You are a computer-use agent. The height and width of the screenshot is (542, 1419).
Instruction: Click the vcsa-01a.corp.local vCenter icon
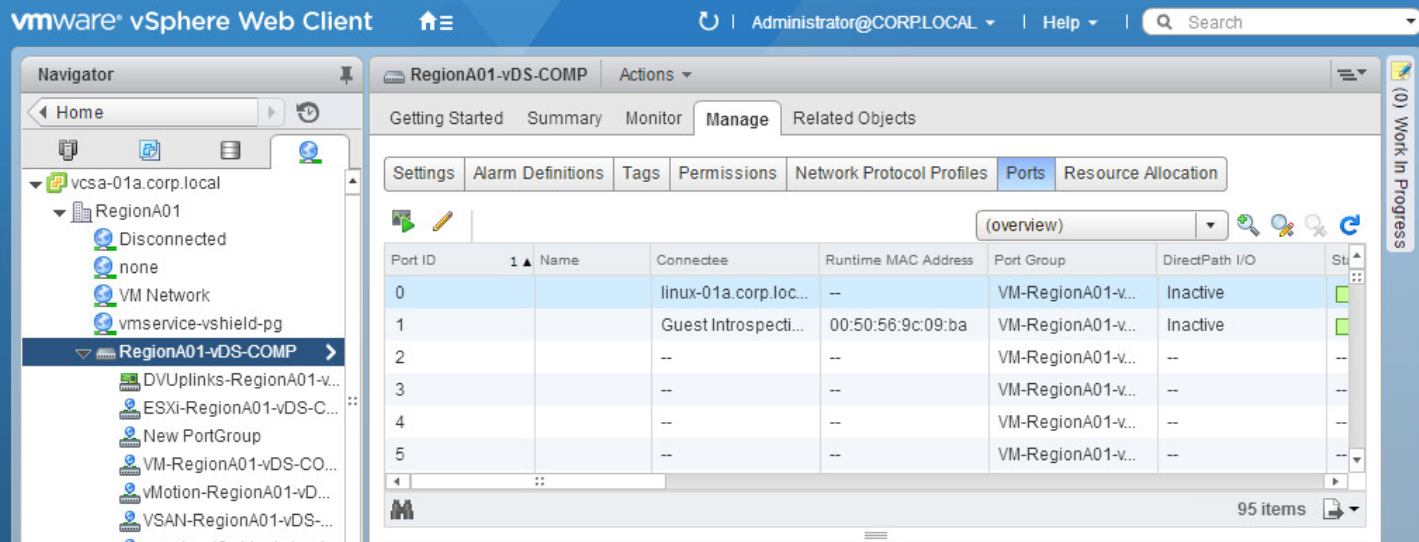[x=58, y=183]
